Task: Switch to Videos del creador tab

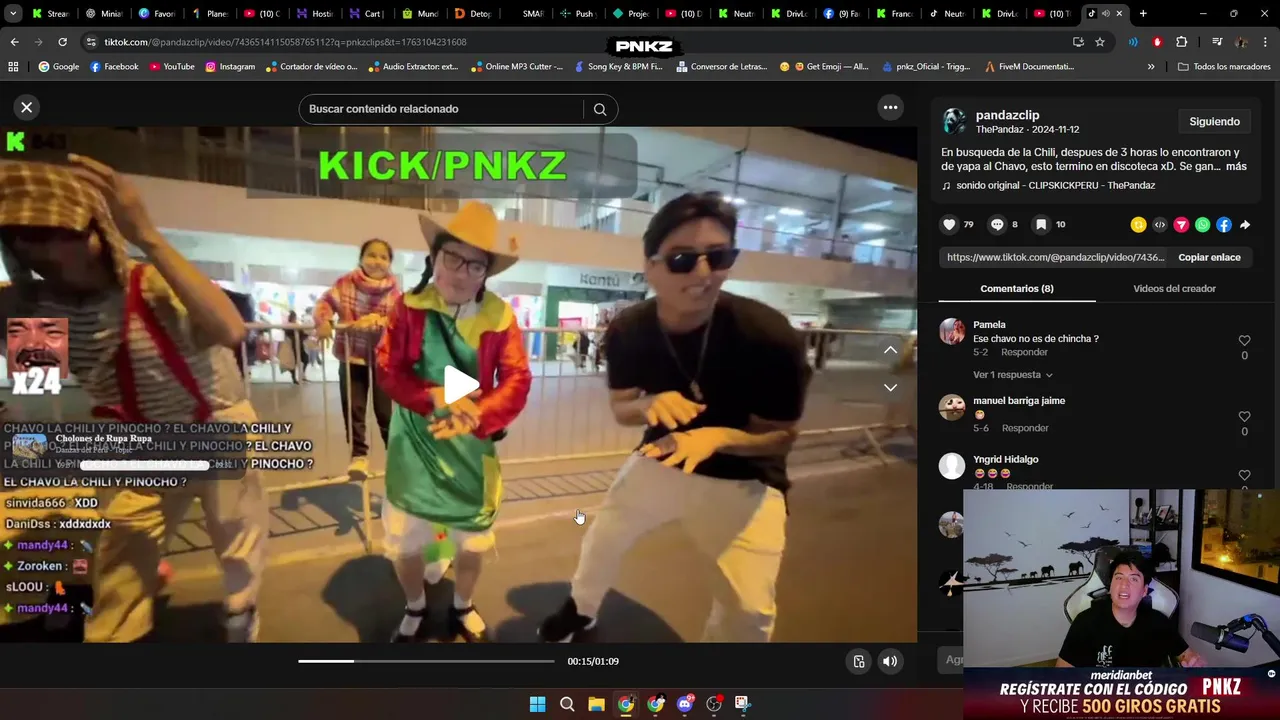Action: click(x=1174, y=288)
